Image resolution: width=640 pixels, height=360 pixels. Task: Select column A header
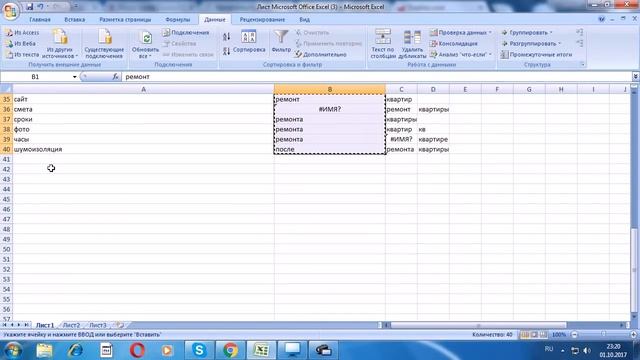[x=143, y=89]
